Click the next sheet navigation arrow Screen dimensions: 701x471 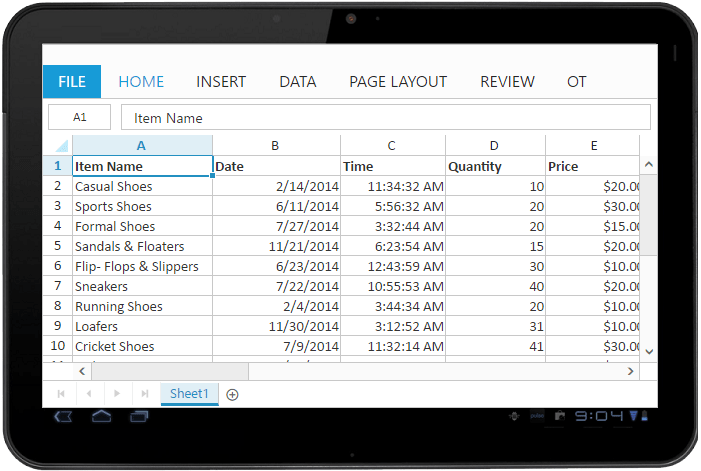pyautogui.click(x=117, y=394)
